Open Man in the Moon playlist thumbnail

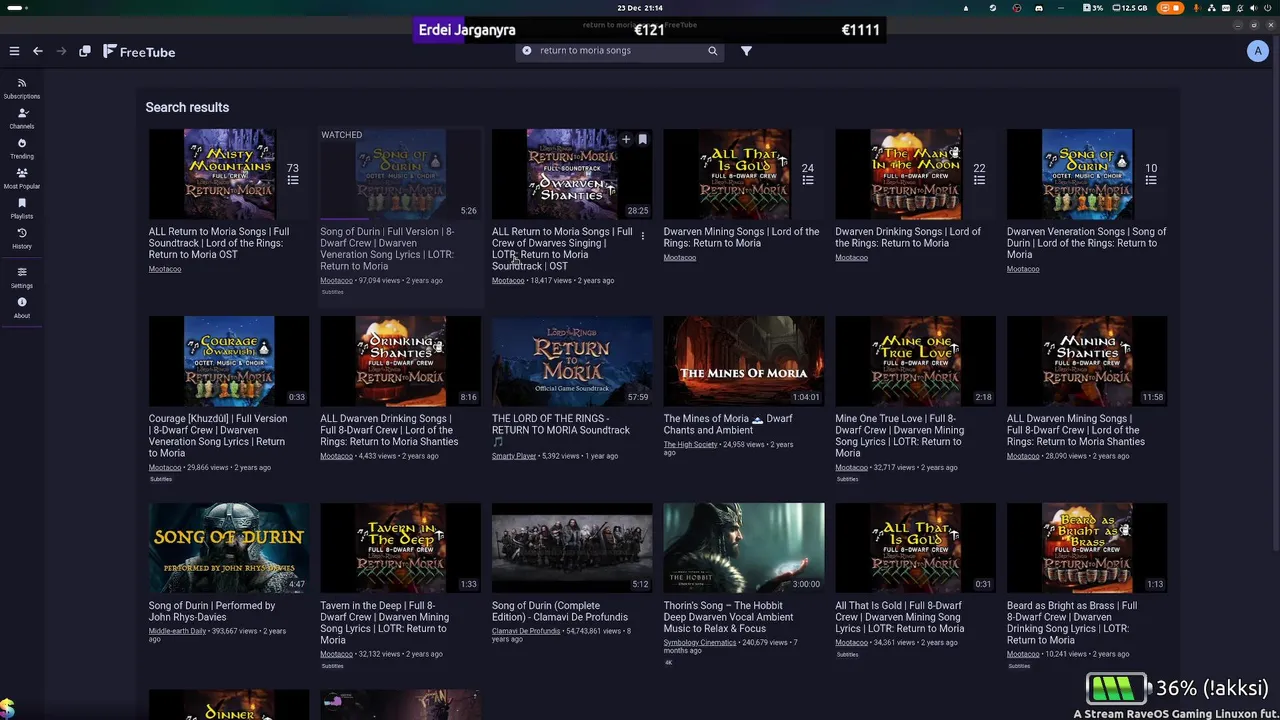pos(915,174)
